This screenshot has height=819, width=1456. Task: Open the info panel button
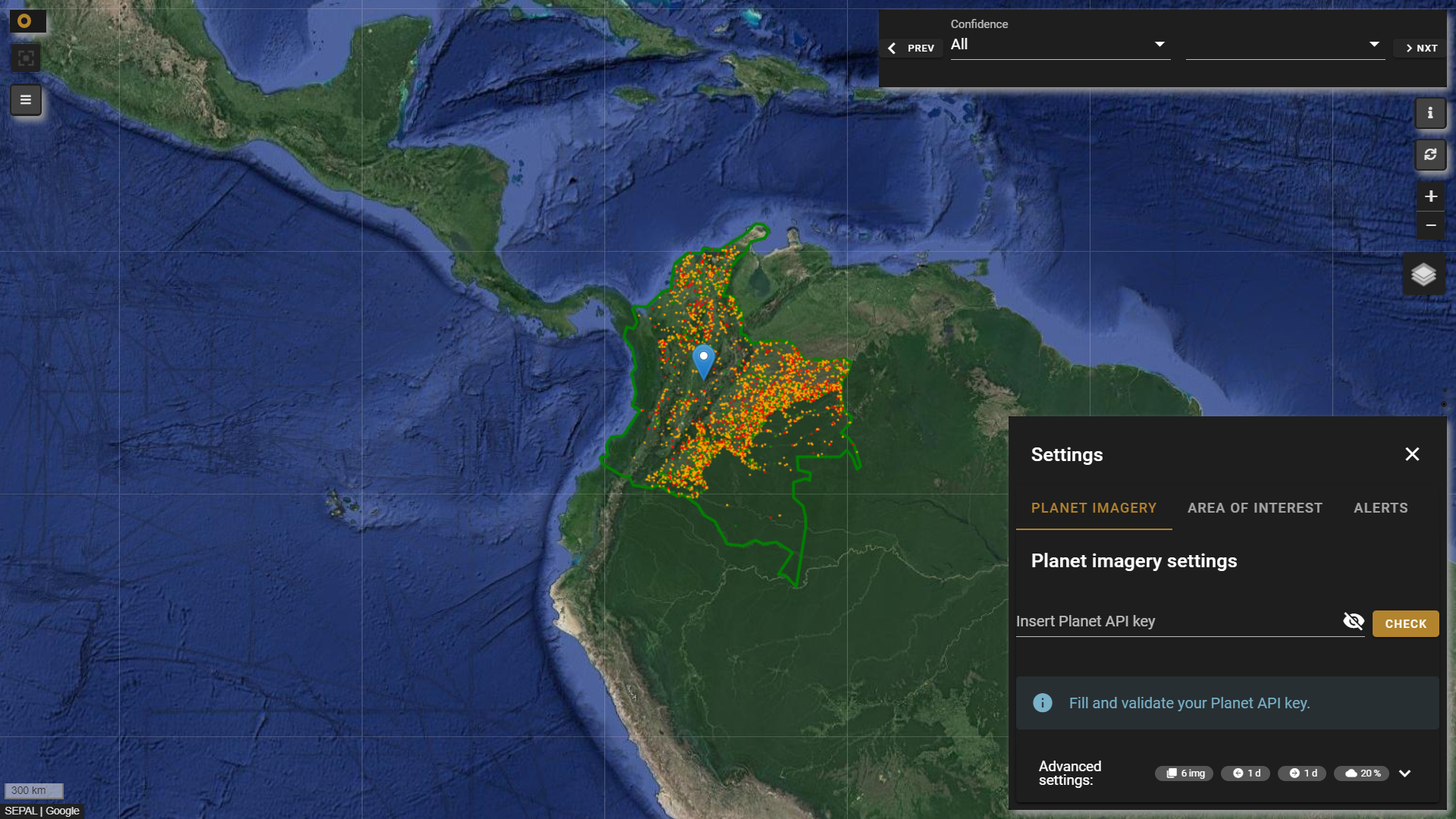click(1430, 113)
